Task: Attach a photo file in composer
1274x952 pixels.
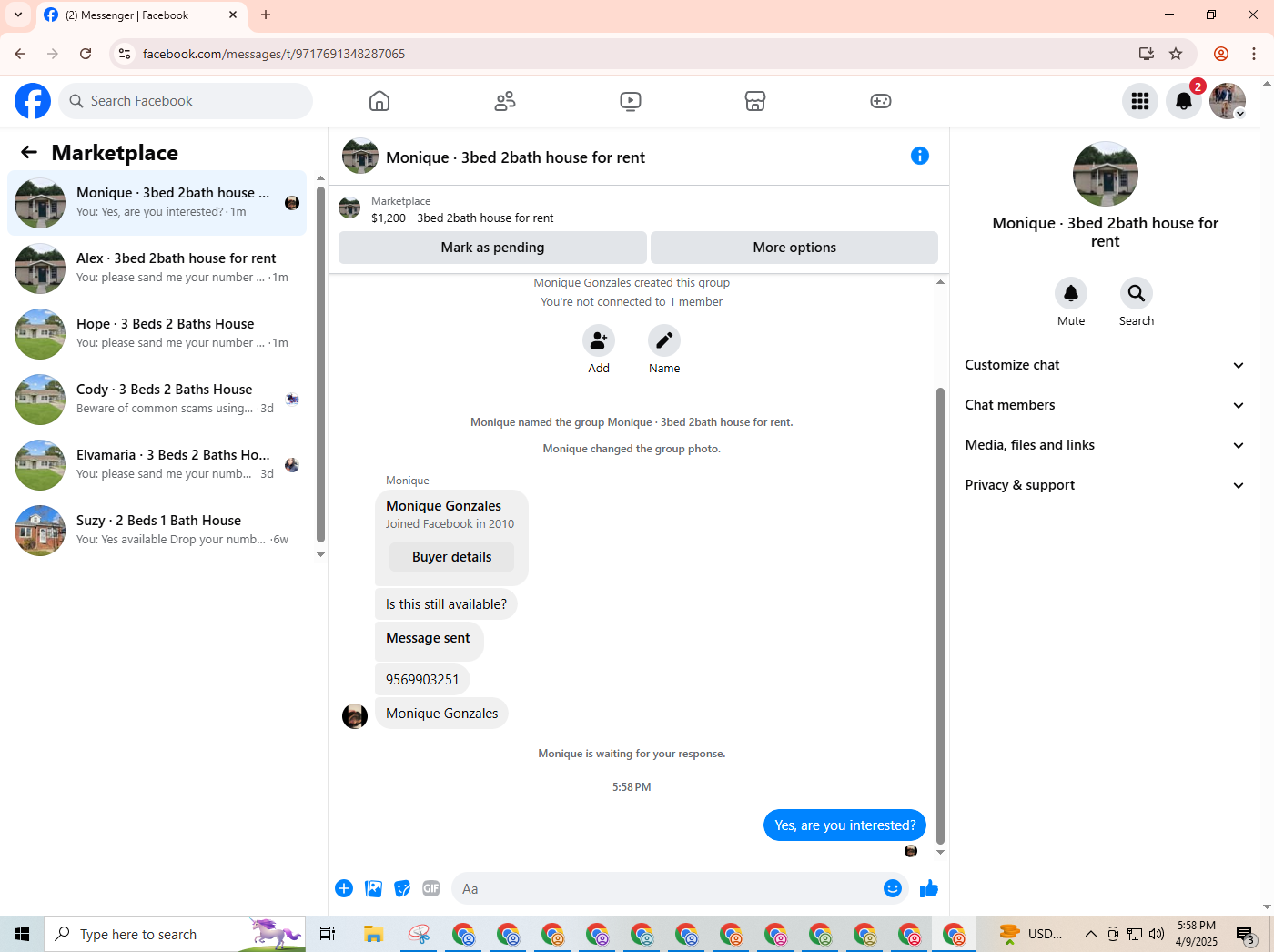Action: (373, 888)
